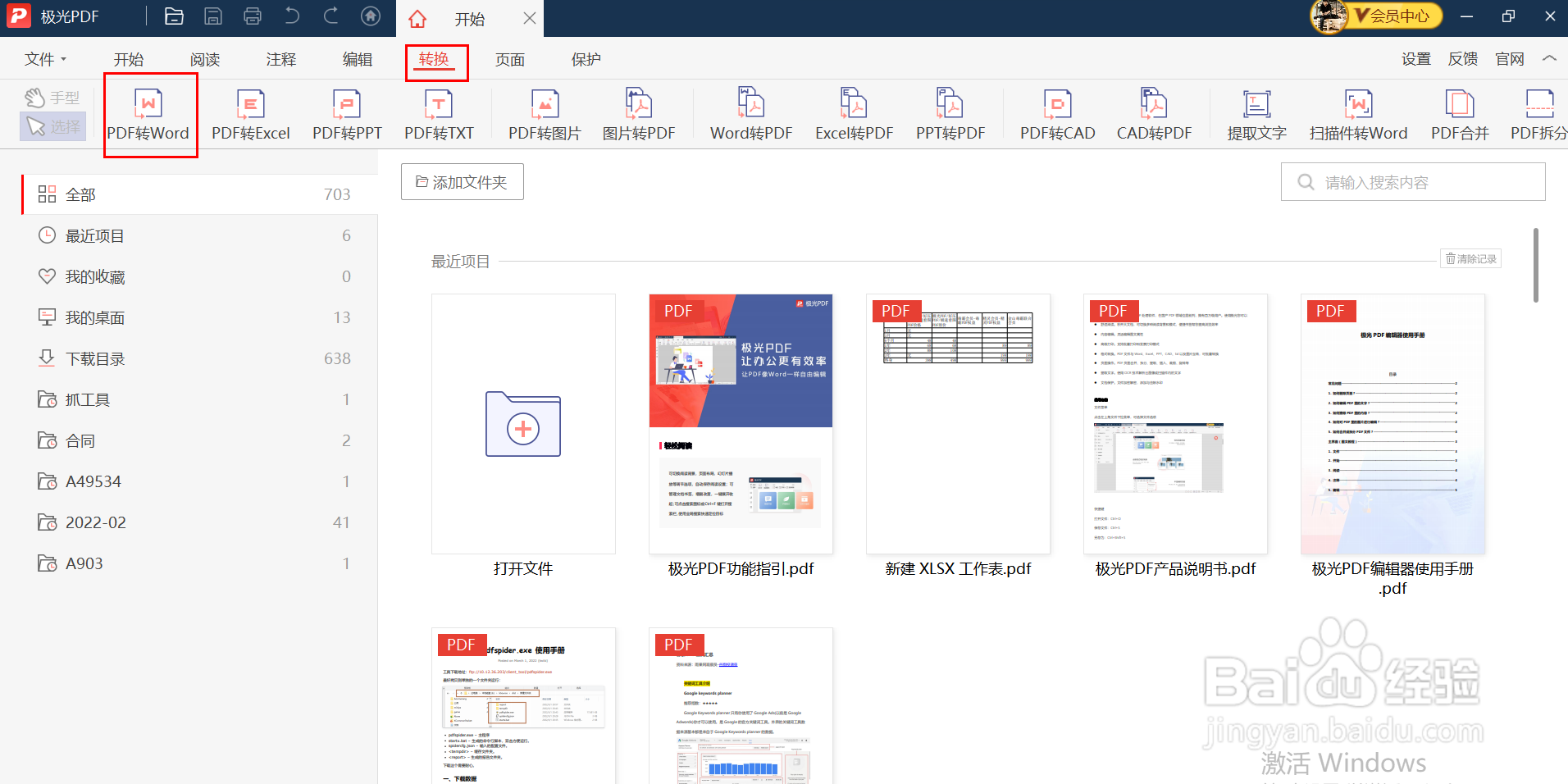The height and width of the screenshot is (784, 1568).
Task: Focus the 请输入搜索内容 search field
Action: point(1413,182)
